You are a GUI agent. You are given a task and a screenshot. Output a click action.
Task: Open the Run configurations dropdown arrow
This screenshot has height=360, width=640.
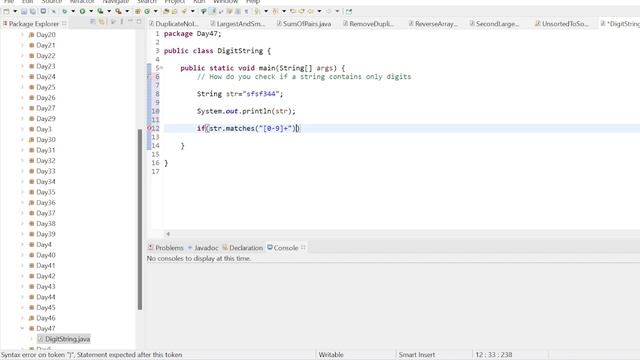point(91,11)
